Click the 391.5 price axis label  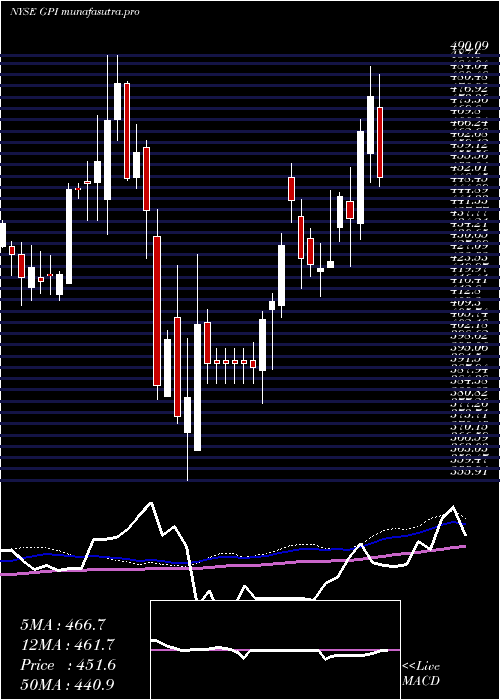pyautogui.click(x=467, y=358)
